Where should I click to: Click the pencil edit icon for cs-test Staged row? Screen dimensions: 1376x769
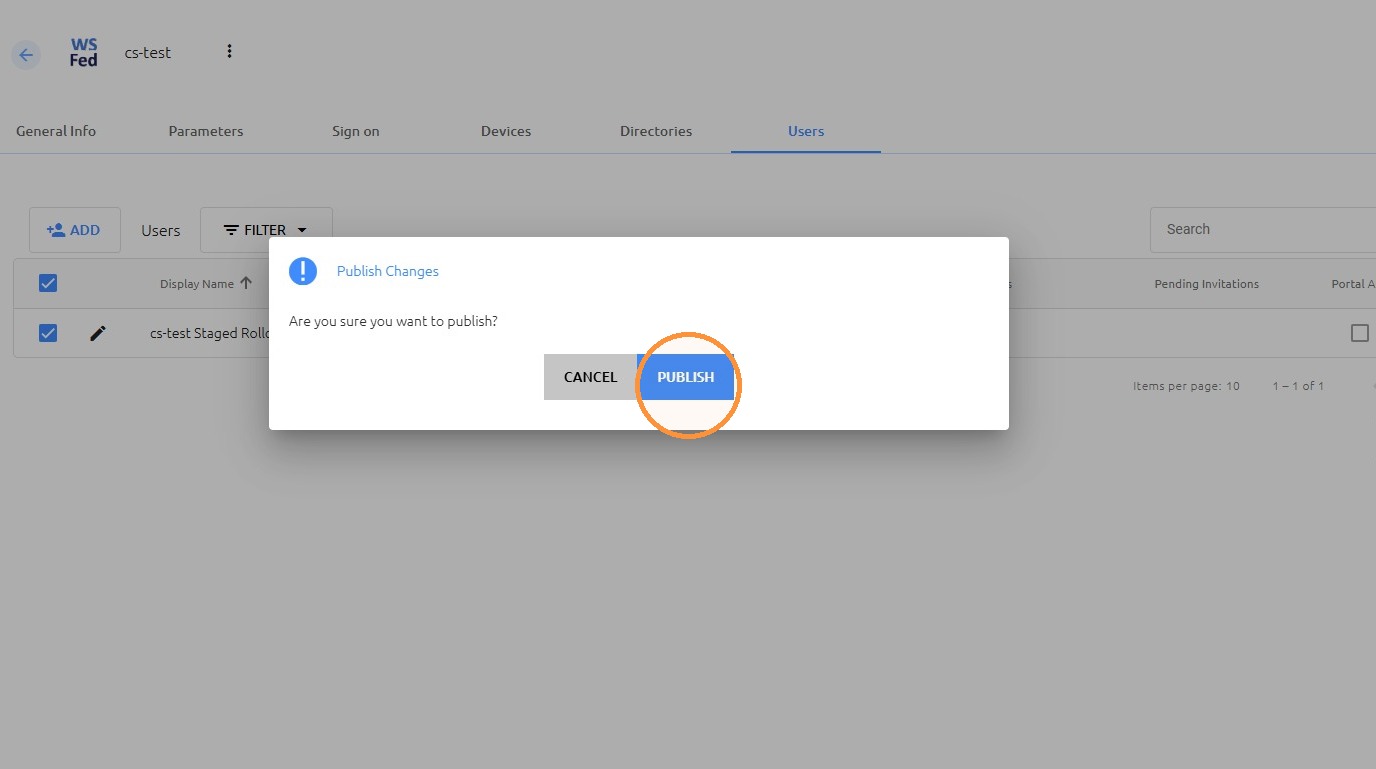coord(97,333)
